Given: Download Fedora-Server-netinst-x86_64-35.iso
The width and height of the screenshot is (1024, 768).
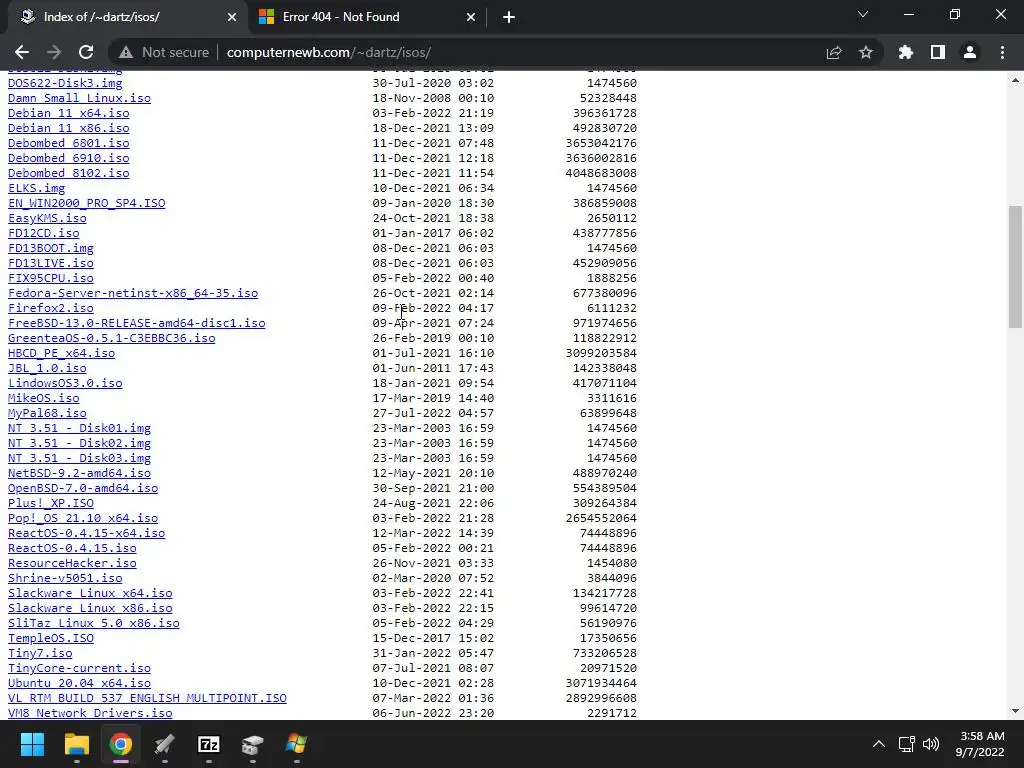Looking at the screenshot, I should 133,293.
